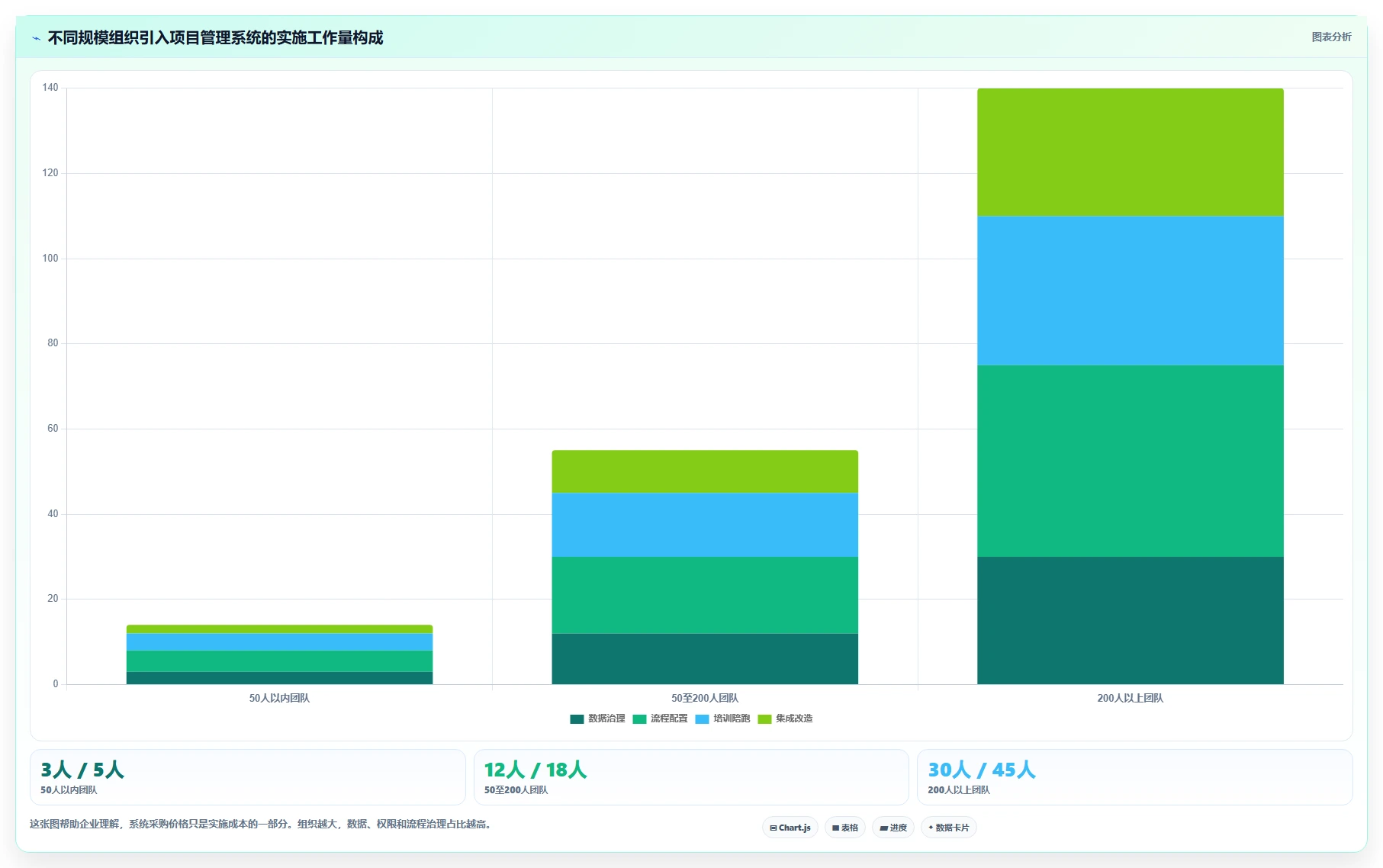Viewport: 1383px width, 868px height.
Task: Select the 流程配置 segment of the 50人以内团队 bar
Action: point(279,661)
